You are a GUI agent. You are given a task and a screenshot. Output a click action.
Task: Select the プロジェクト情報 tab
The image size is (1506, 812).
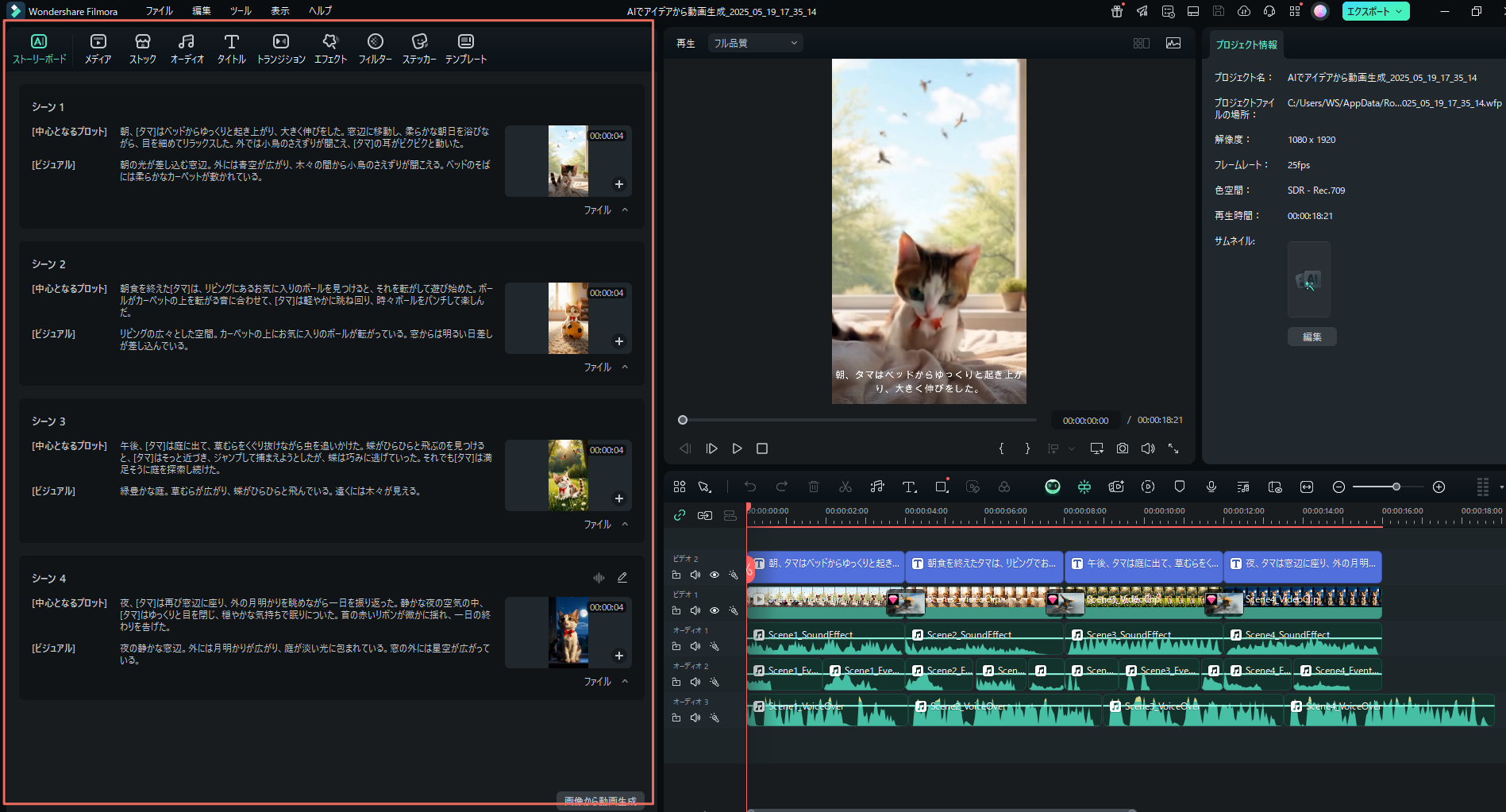pos(1246,44)
